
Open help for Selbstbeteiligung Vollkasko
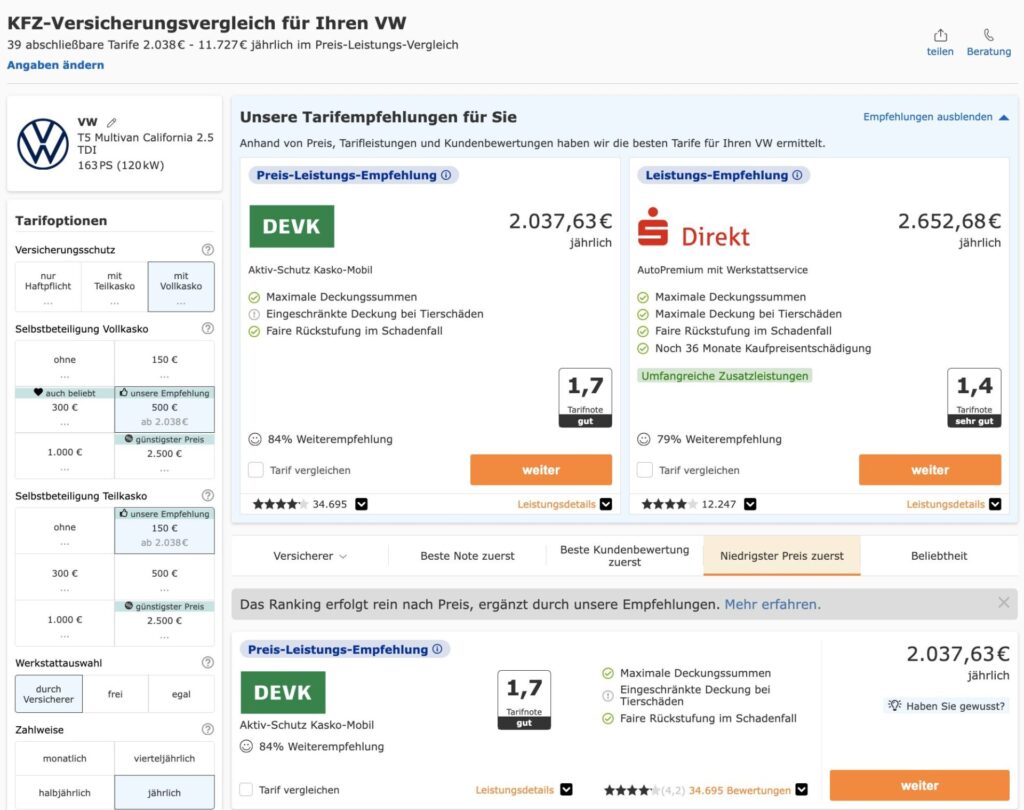(x=208, y=329)
